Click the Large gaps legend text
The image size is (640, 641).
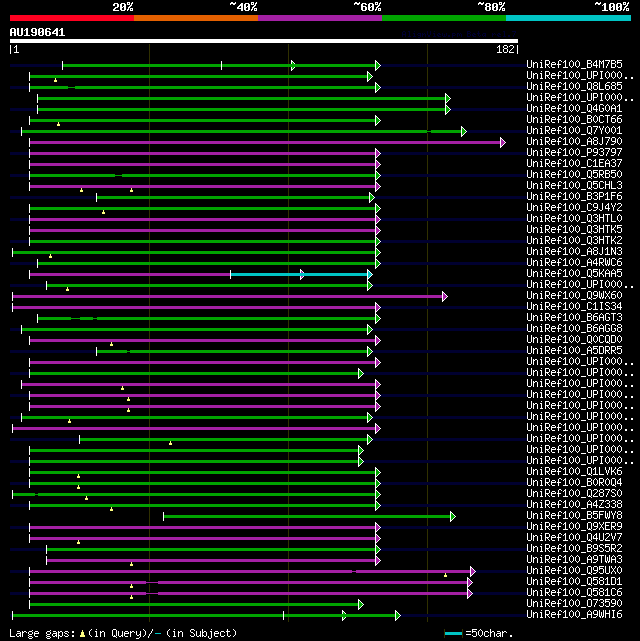[42, 634]
